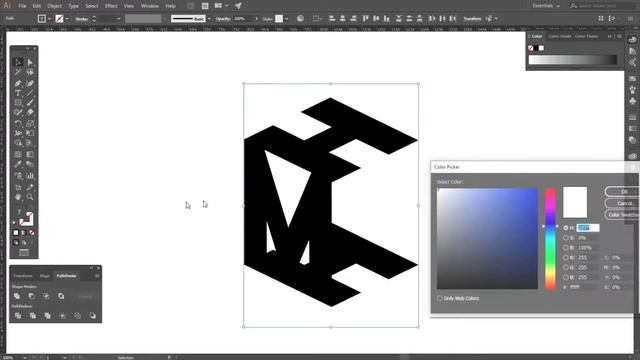Open the stroke weight dropdown

click(119, 18)
